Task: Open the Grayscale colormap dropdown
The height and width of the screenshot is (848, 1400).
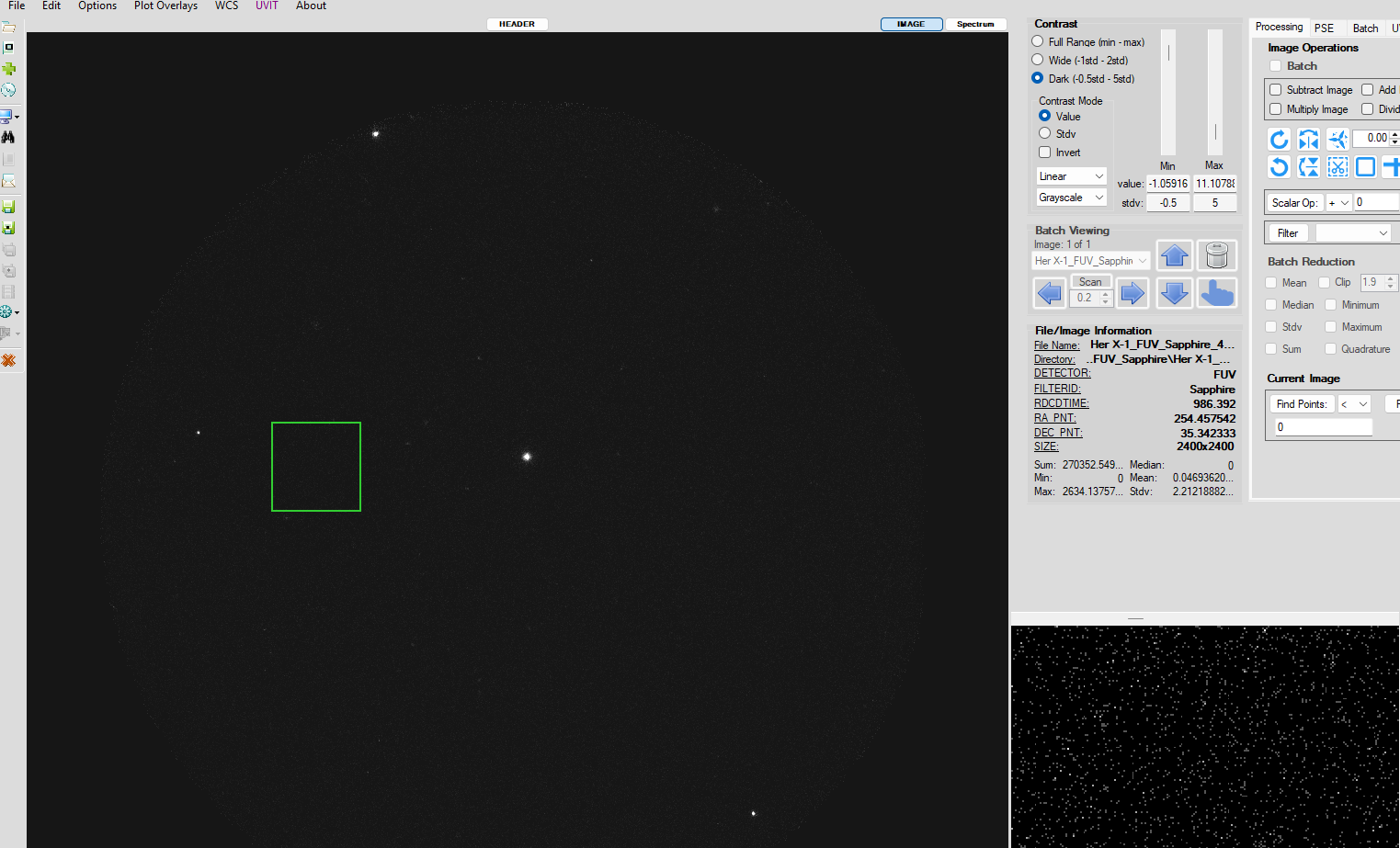Action: [1071, 198]
